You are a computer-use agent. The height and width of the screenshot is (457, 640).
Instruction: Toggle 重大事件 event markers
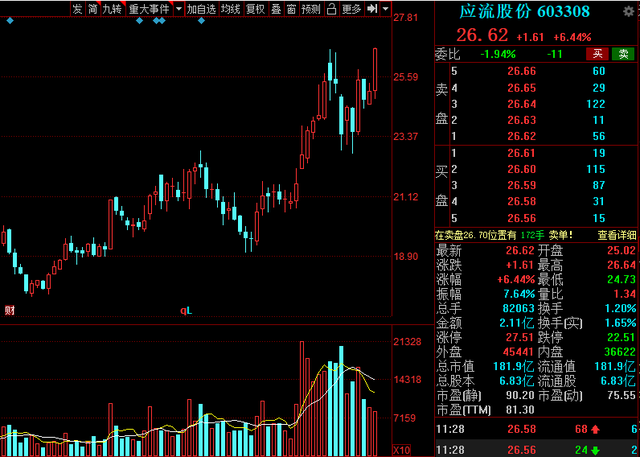click(149, 9)
